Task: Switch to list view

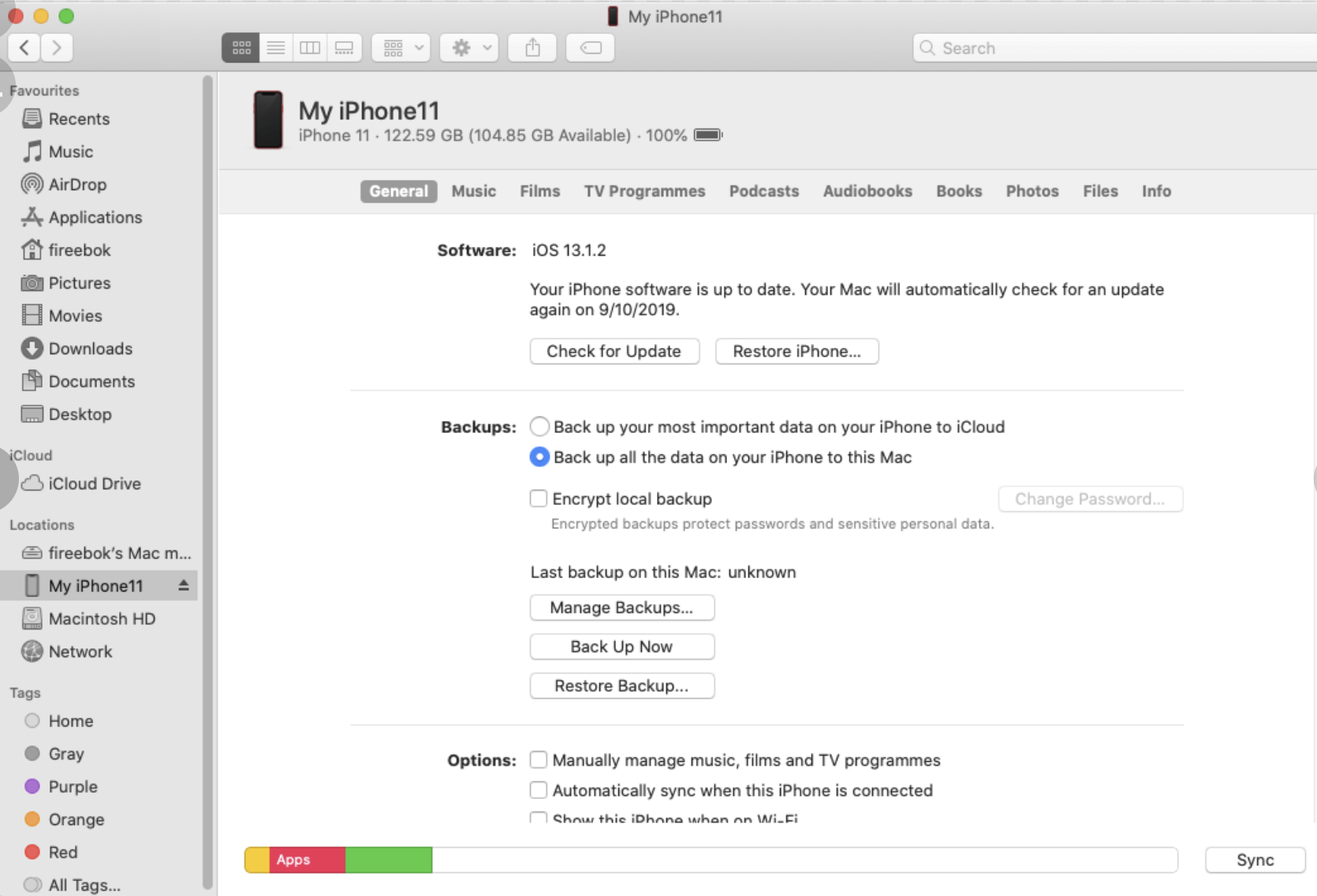Action: tap(276, 48)
